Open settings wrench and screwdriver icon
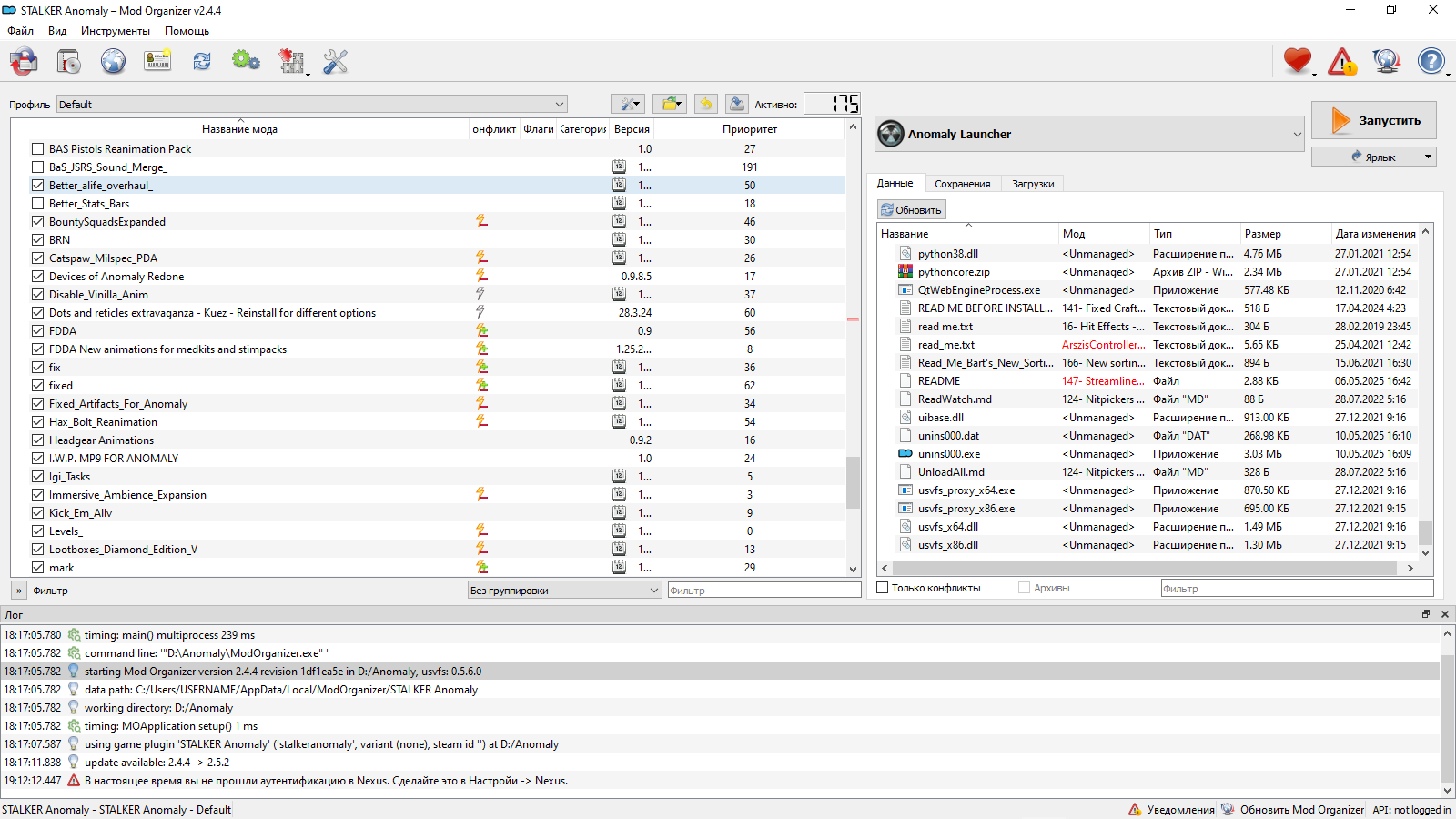The height and width of the screenshot is (819, 1456). coord(336,61)
